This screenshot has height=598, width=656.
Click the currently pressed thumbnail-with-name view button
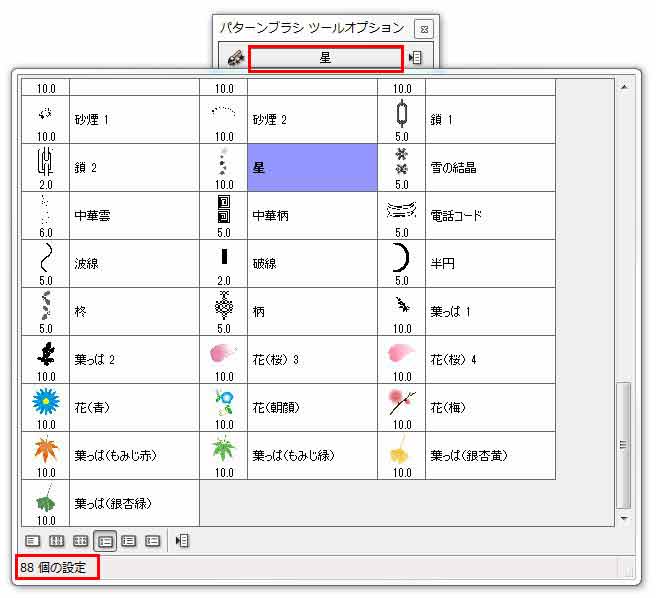tap(105, 541)
